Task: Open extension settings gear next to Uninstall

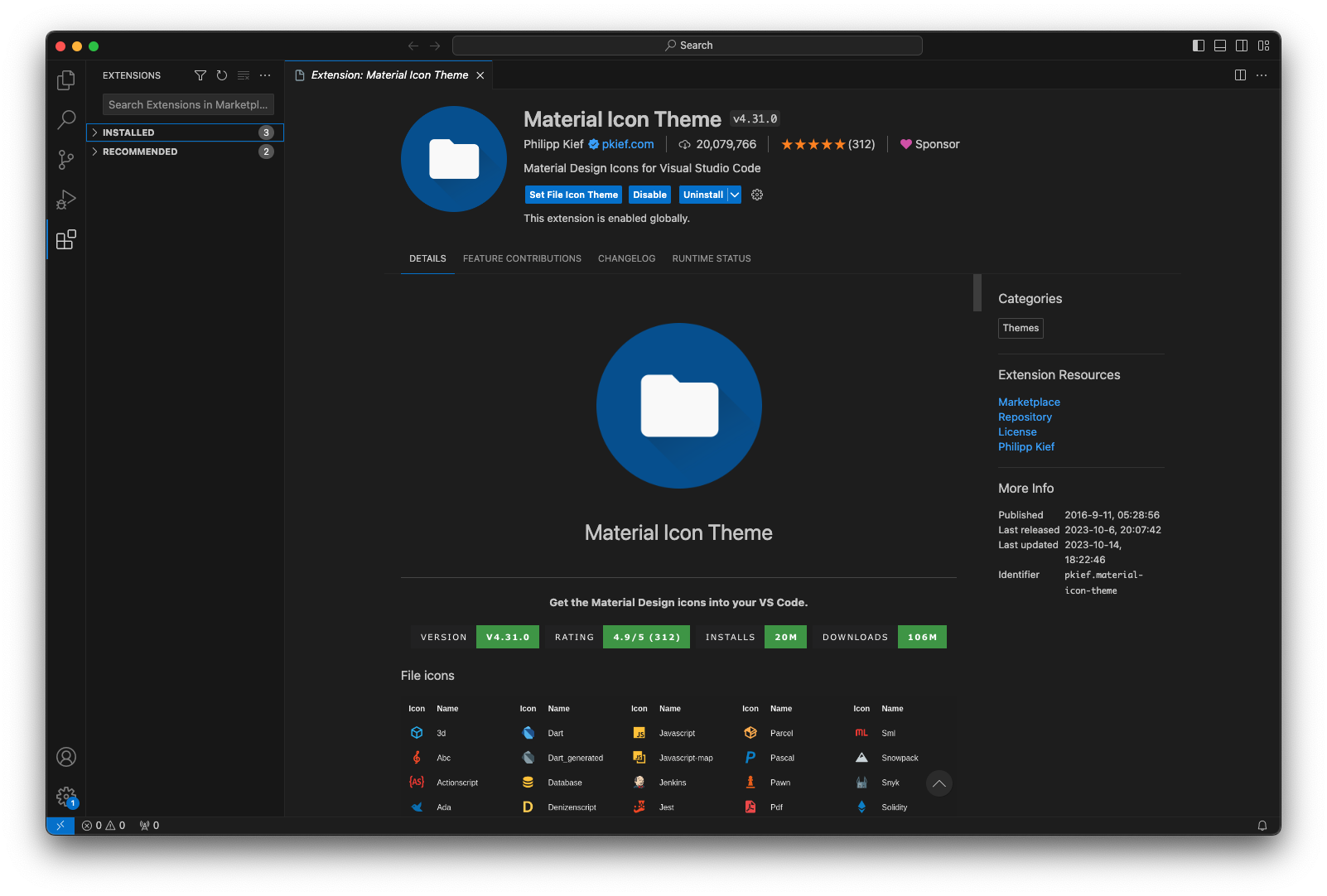Action: 757,195
